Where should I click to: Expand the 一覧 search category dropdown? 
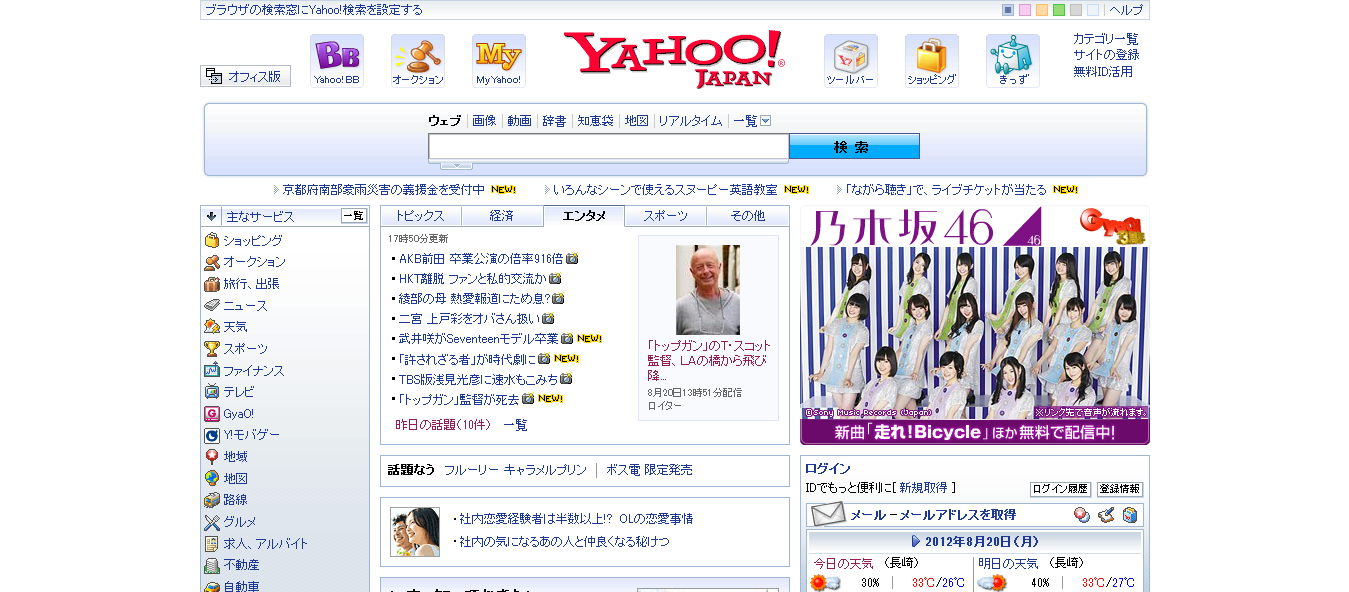(766, 121)
